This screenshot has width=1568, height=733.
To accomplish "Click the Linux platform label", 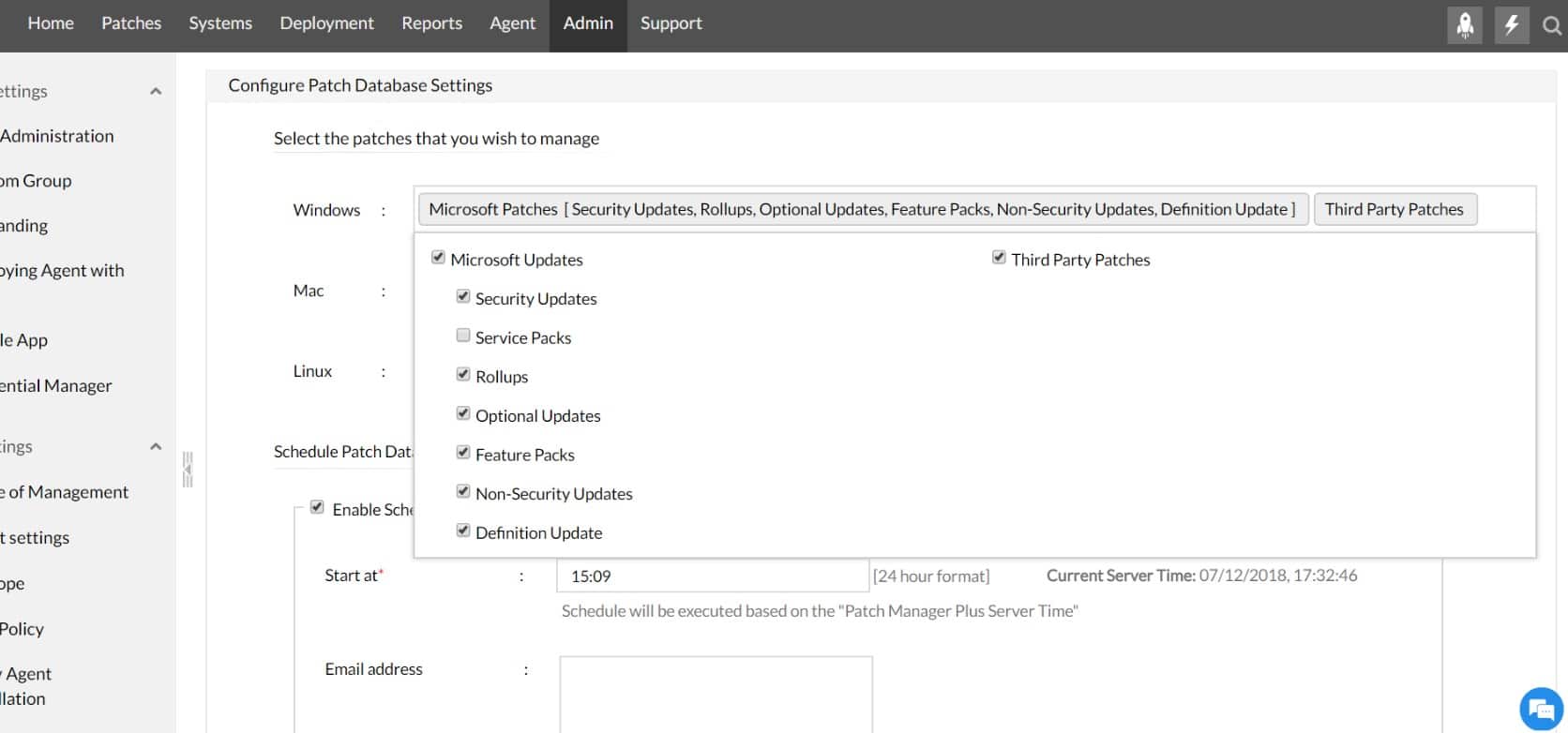I will [x=312, y=371].
